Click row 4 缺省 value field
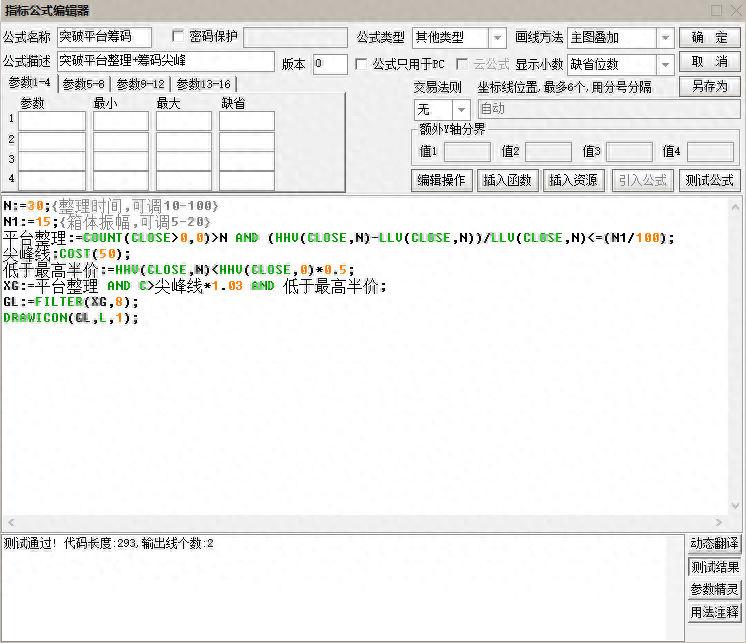The width and height of the screenshot is (746, 643). pyautogui.click(x=246, y=181)
